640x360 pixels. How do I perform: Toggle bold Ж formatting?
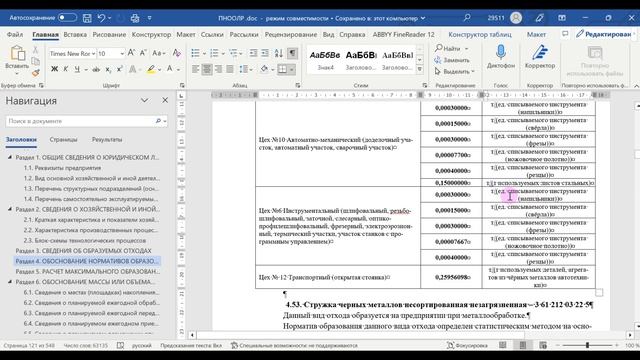(x=54, y=69)
